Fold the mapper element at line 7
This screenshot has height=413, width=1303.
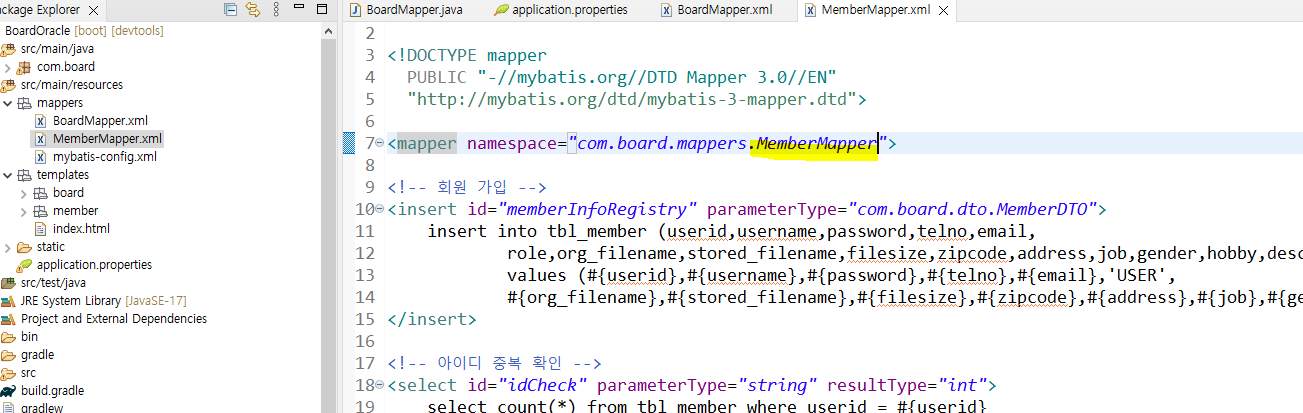click(x=379, y=144)
